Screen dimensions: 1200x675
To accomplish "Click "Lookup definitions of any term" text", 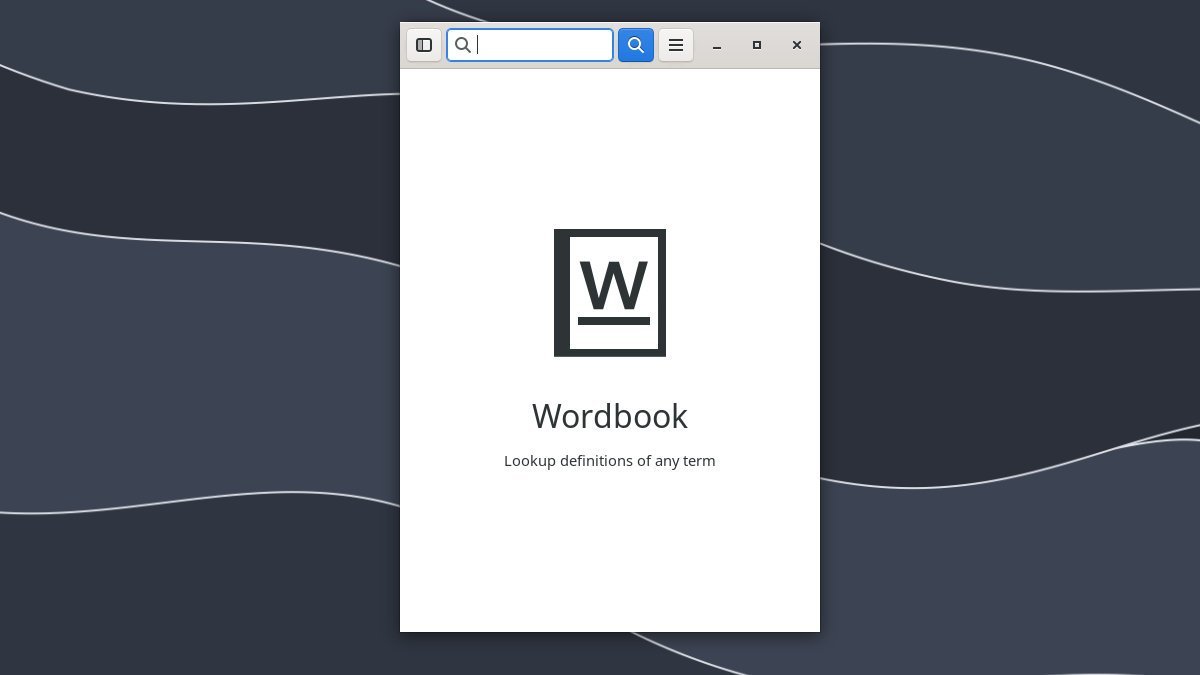I will pos(610,461).
